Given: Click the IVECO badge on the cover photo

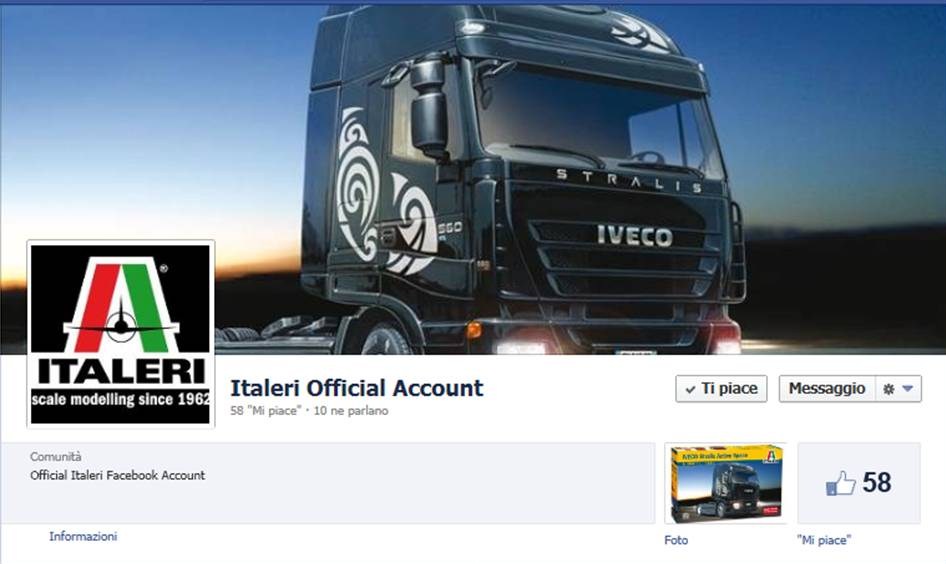Looking at the screenshot, I should pos(635,236).
